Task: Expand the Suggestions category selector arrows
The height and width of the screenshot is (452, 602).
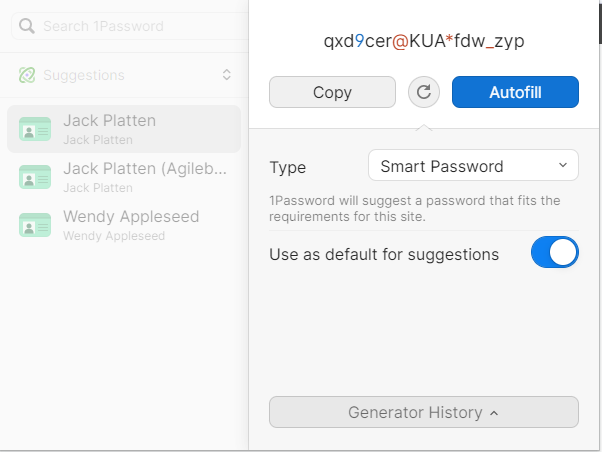Action: (227, 75)
